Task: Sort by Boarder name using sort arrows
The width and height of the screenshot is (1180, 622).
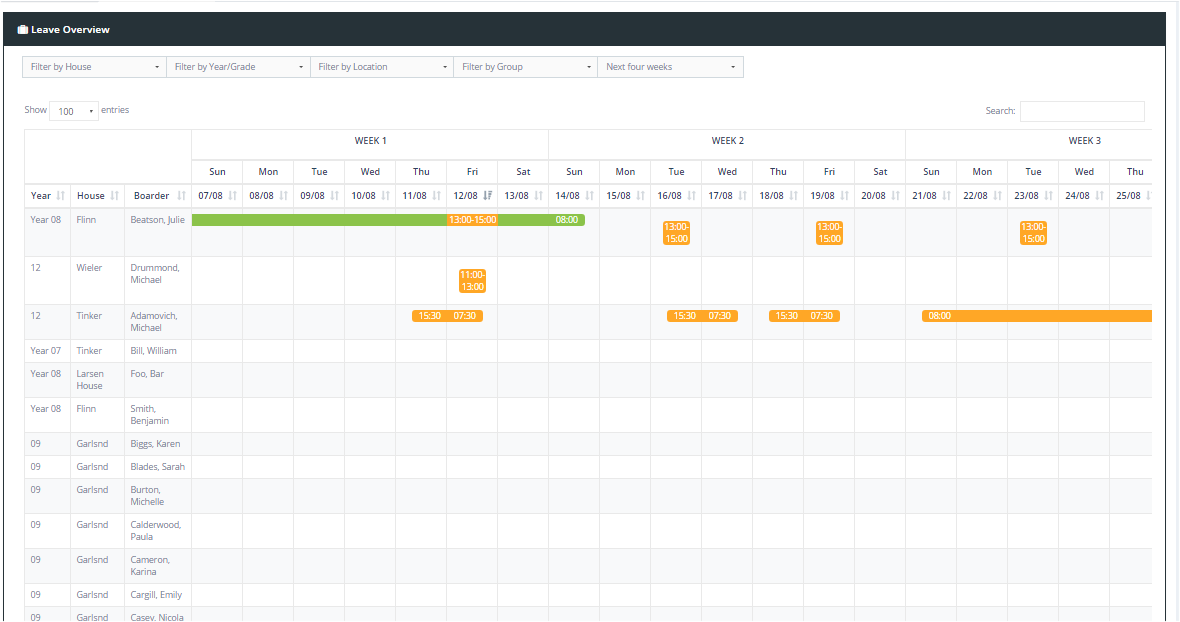Action: click(x=181, y=196)
